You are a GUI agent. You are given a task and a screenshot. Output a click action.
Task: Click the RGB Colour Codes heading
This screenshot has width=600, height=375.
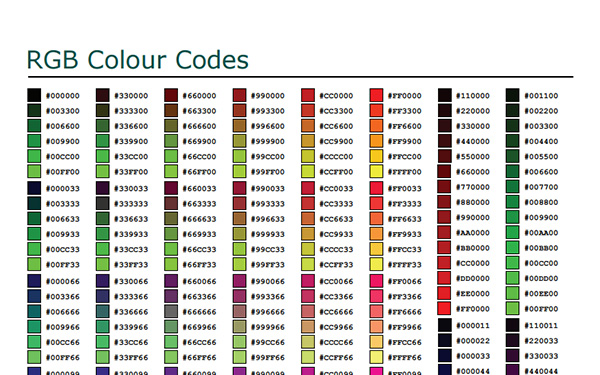coord(138,60)
